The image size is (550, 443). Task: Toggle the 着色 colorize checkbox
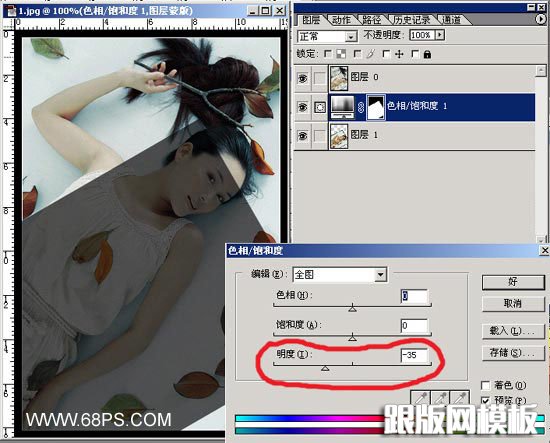tap(486, 385)
